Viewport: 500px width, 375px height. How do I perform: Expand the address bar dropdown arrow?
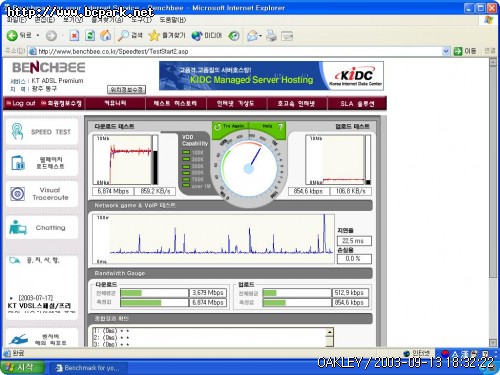coord(446,51)
